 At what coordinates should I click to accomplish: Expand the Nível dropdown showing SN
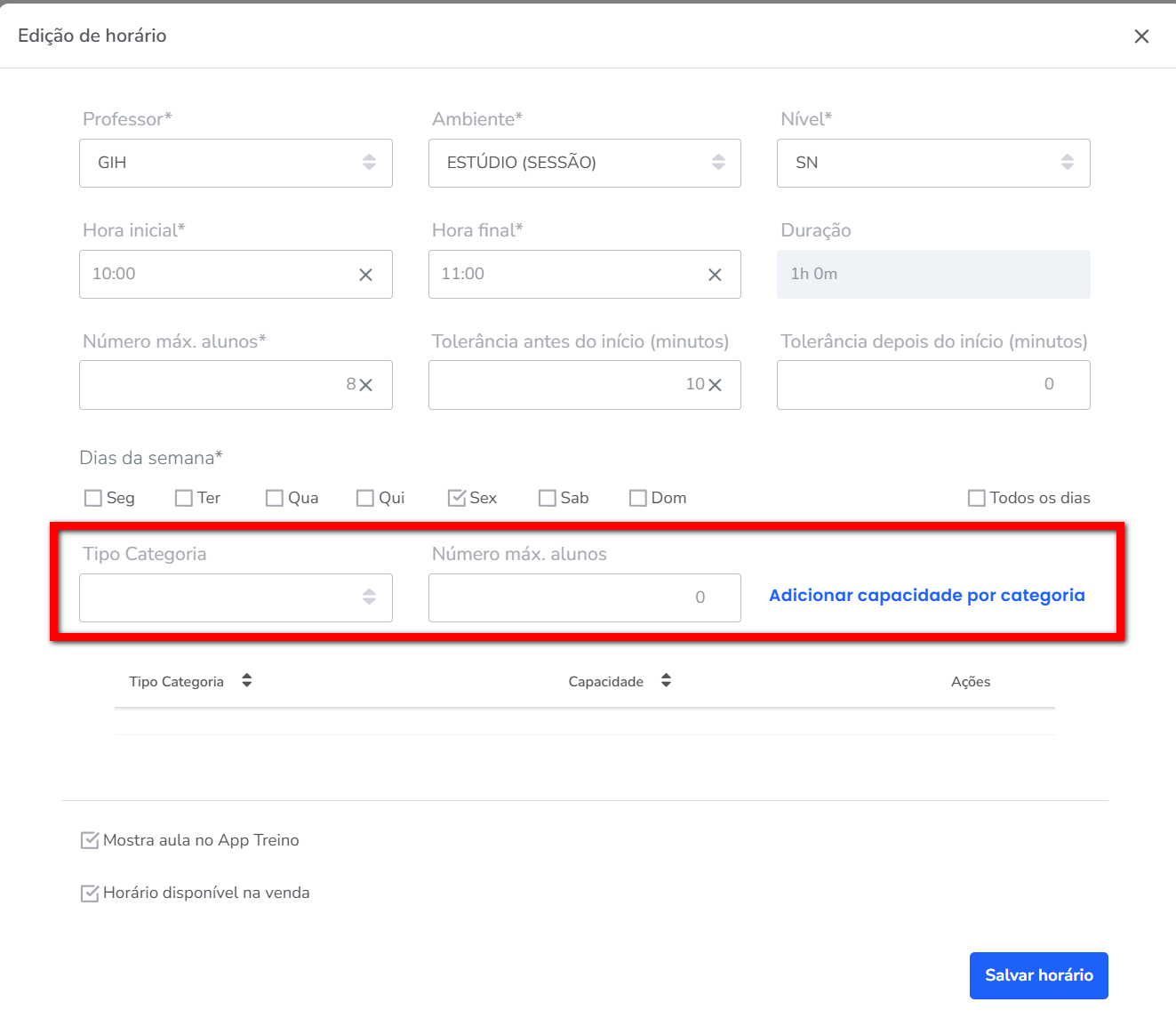click(932, 163)
